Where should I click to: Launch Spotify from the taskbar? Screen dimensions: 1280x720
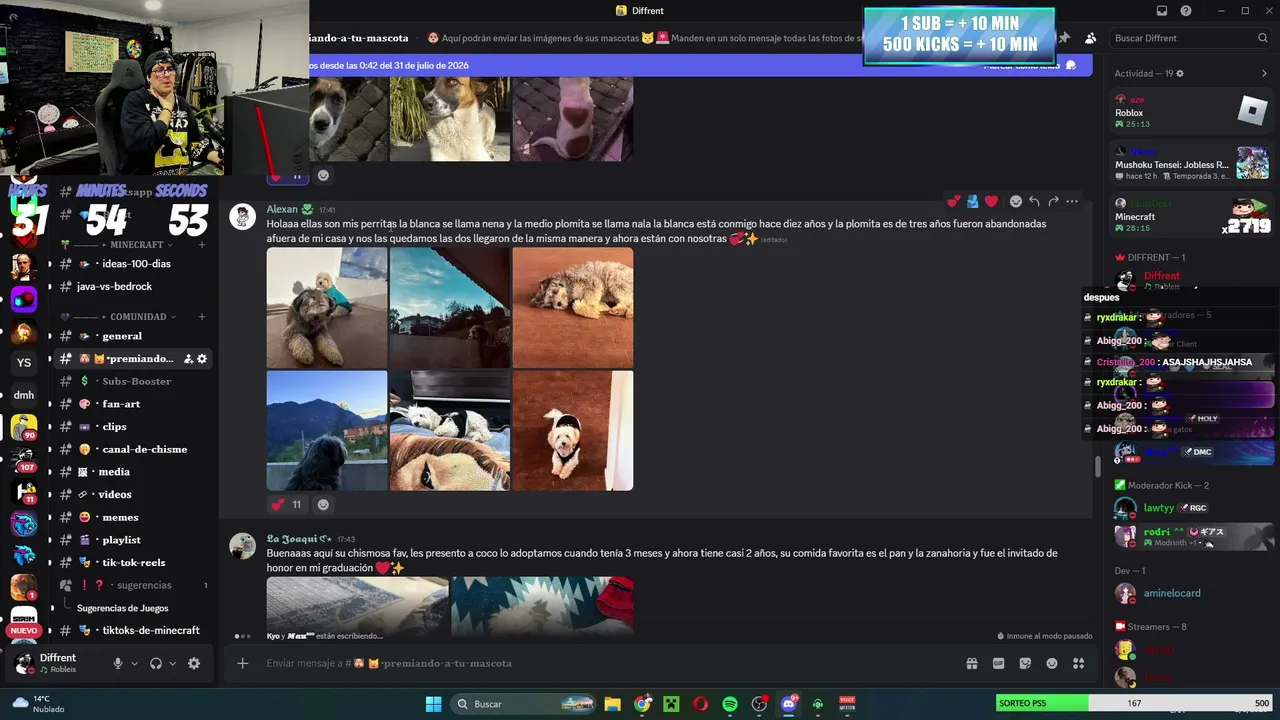730,704
